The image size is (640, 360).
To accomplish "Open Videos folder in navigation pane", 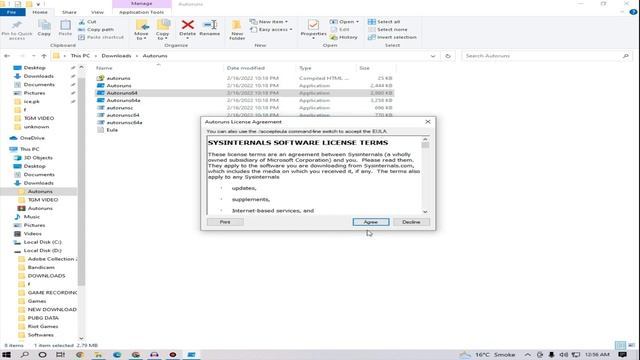I will [32, 233].
